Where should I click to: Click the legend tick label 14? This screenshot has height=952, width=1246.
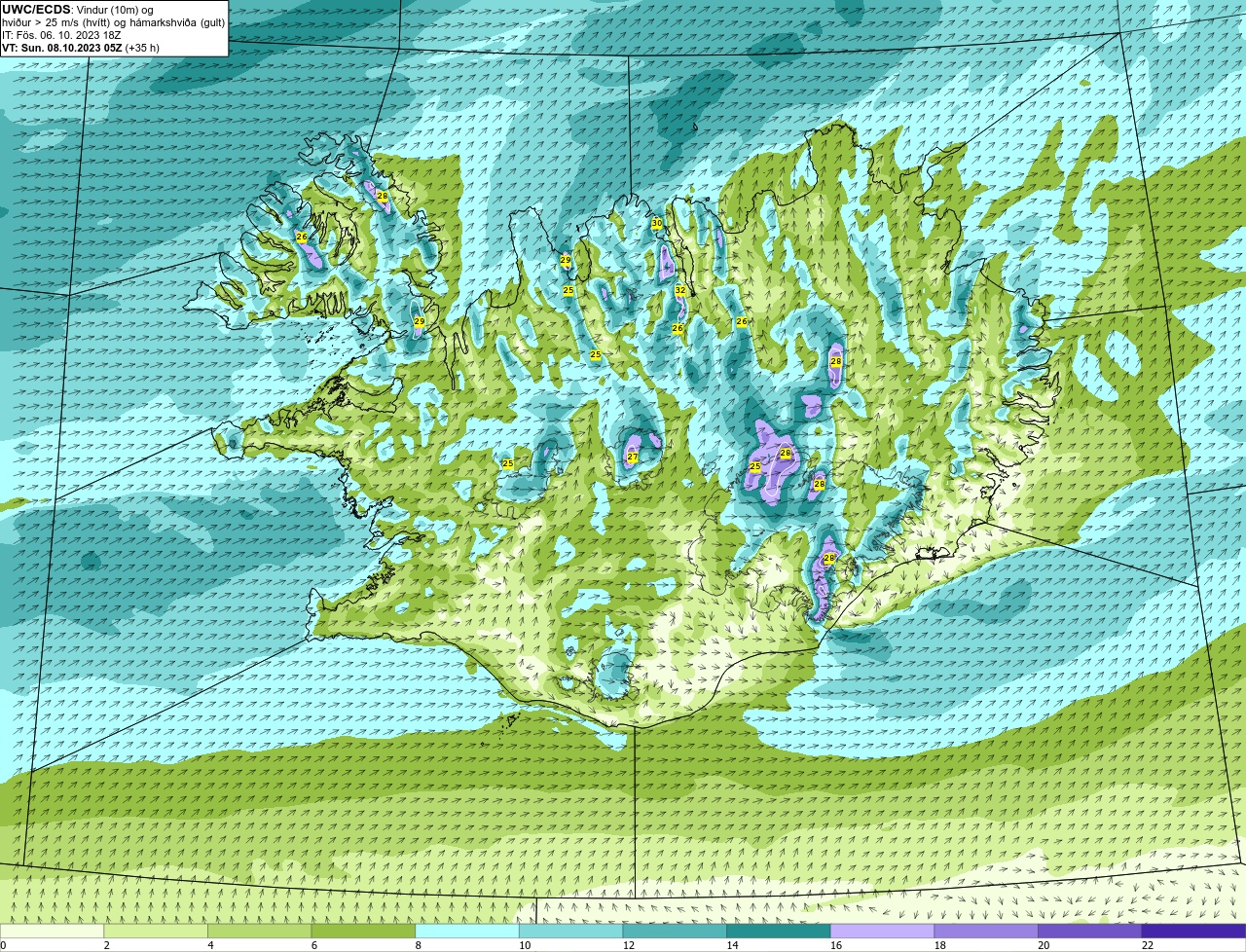tap(732, 945)
